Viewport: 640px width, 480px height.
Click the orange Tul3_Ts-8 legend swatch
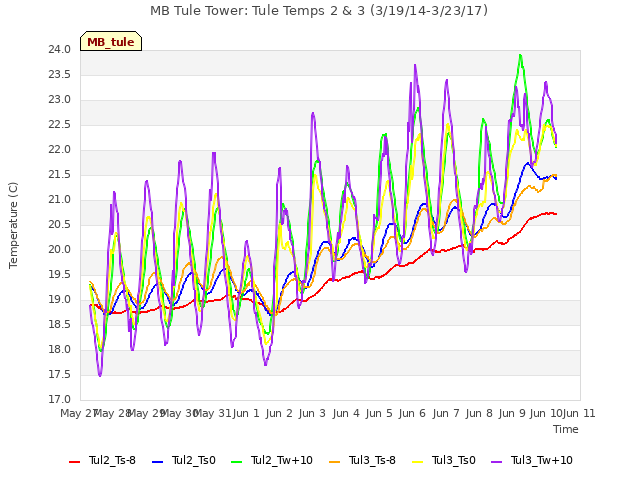click(335, 462)
